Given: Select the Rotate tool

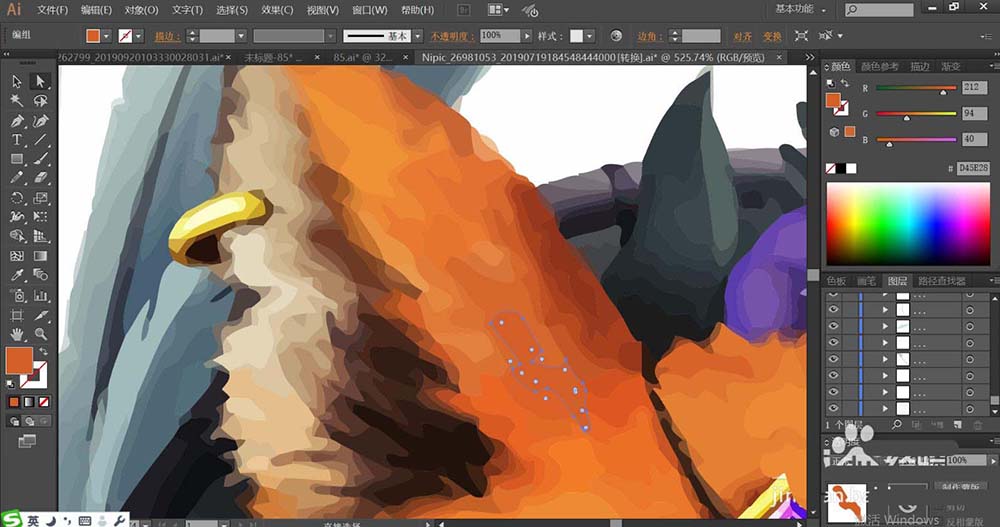Looking at the screenshot, I should pos(17,198).
